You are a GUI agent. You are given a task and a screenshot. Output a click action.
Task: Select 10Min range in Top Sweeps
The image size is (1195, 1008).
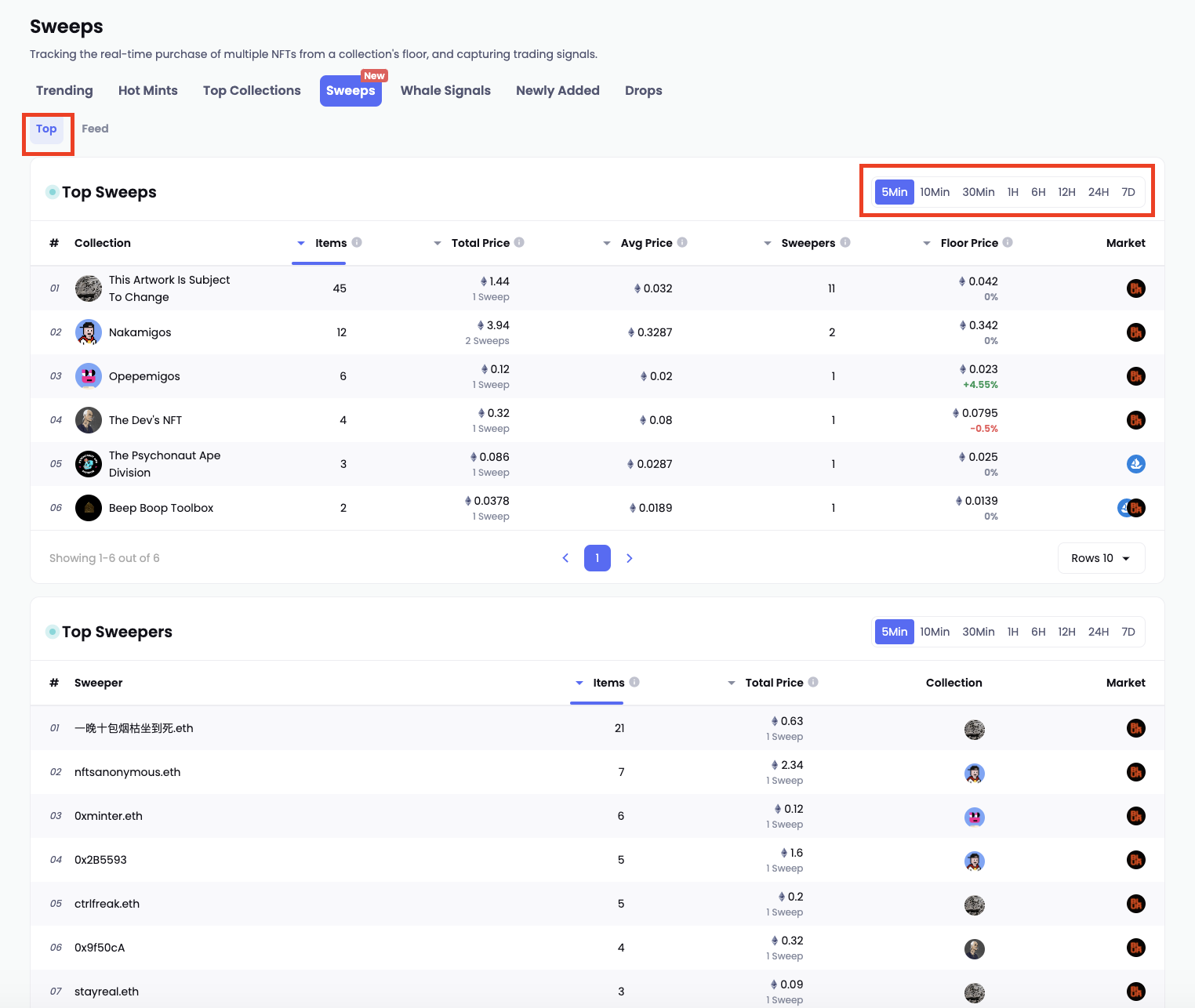point(935,192)
